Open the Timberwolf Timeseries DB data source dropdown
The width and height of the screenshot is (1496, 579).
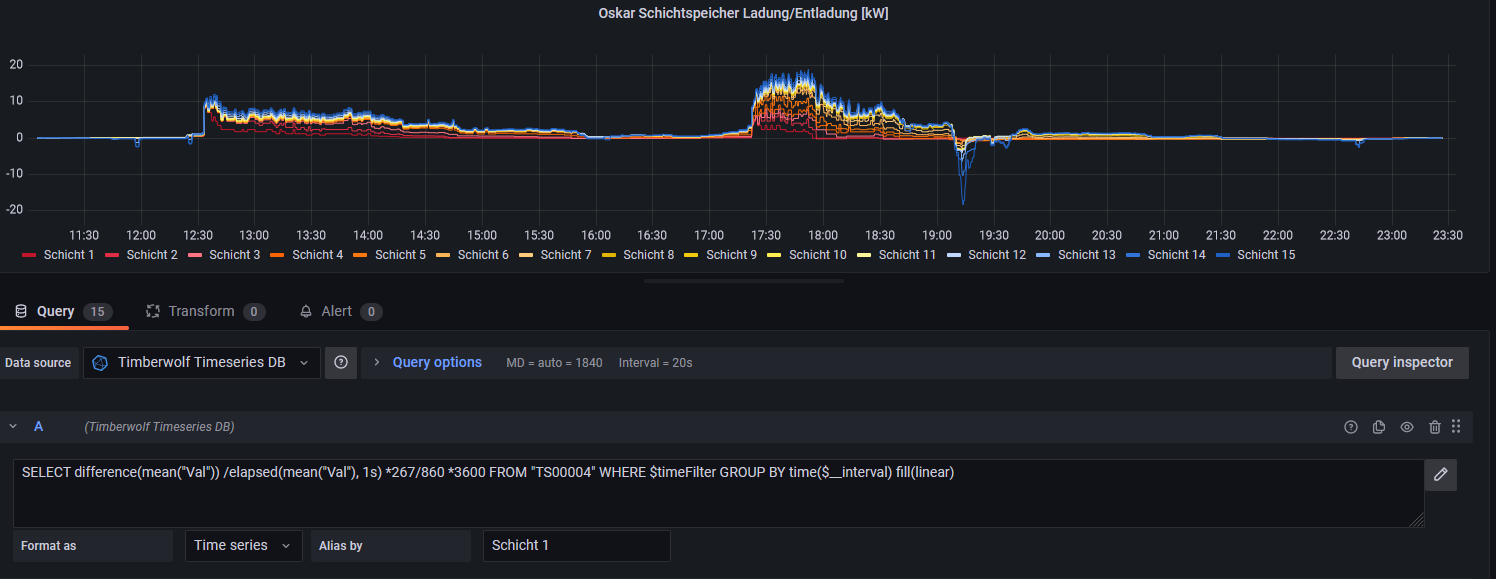(x=202, y=363)
